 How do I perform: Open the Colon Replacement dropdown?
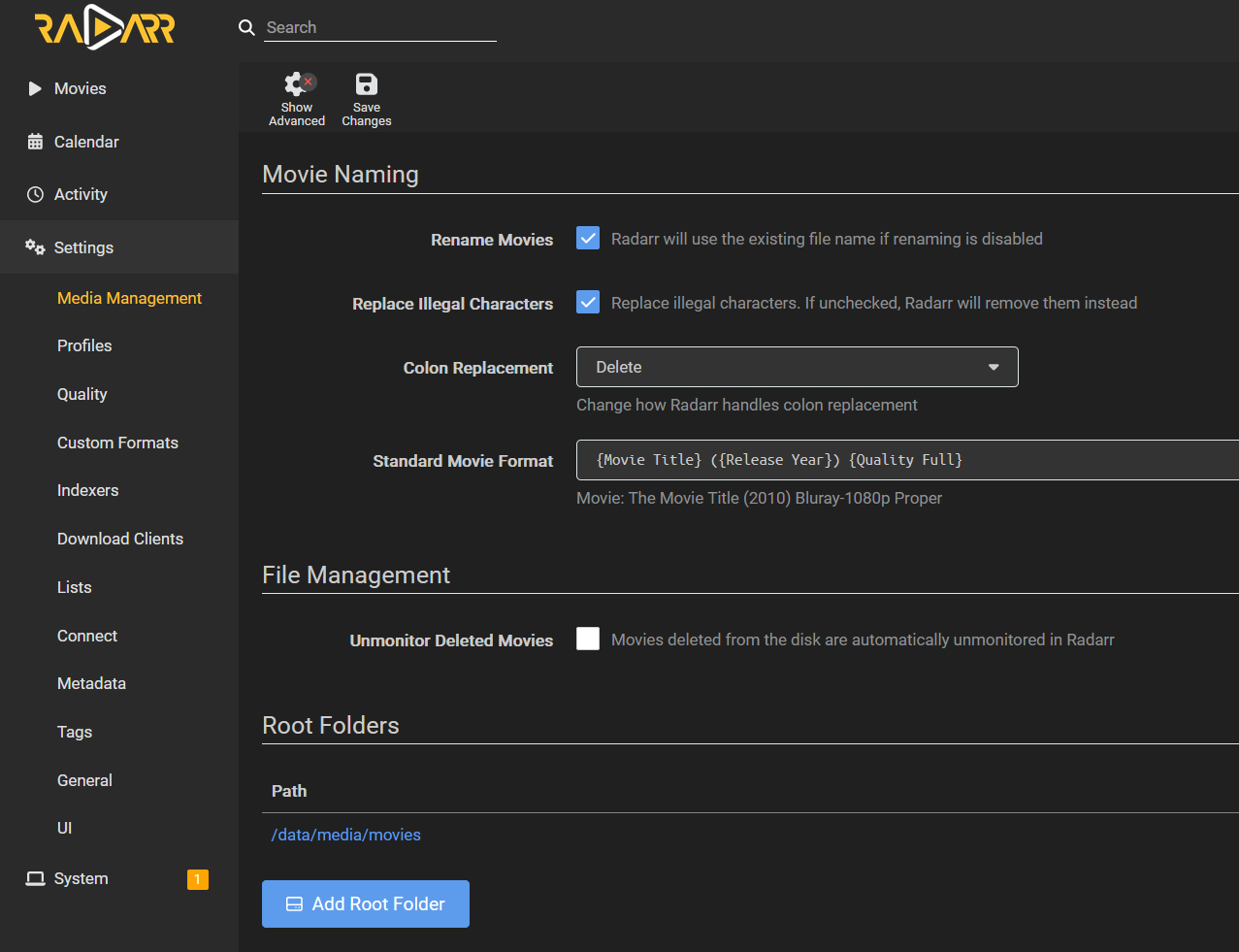point(797,367)
